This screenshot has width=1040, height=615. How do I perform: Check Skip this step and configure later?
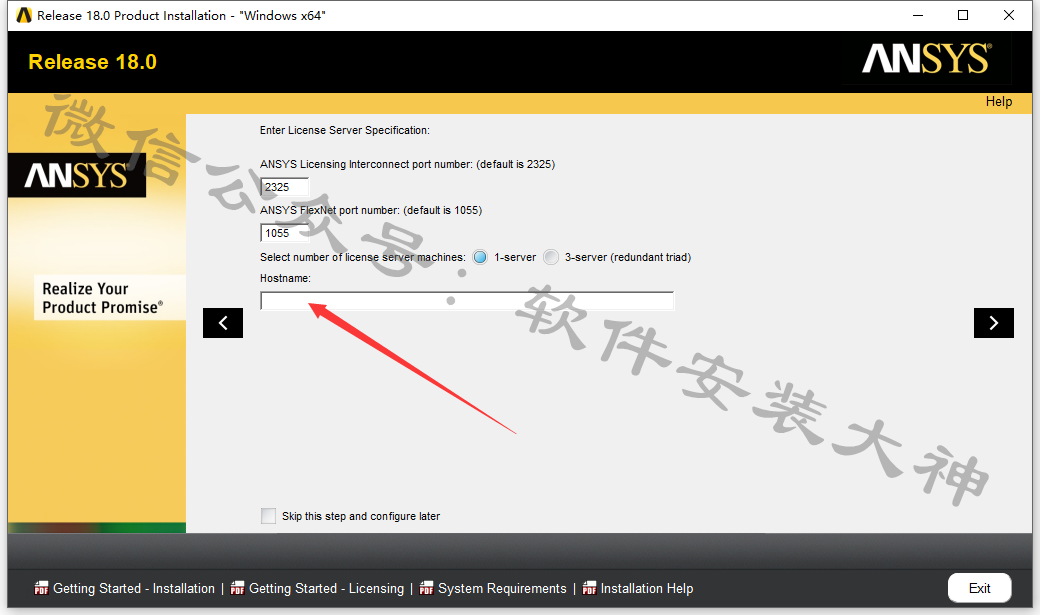269,516
